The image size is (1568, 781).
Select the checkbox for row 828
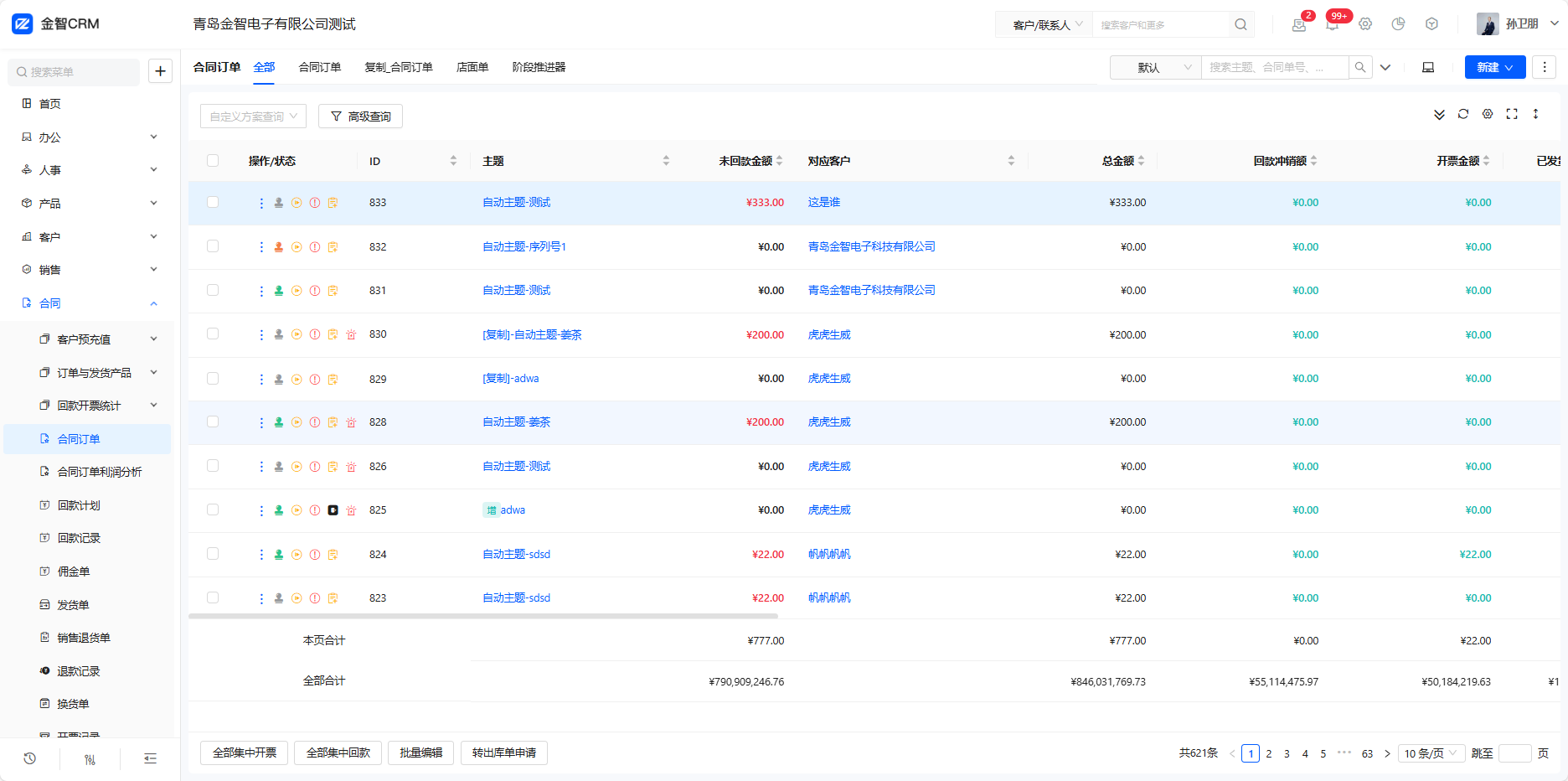click(213, 422)
